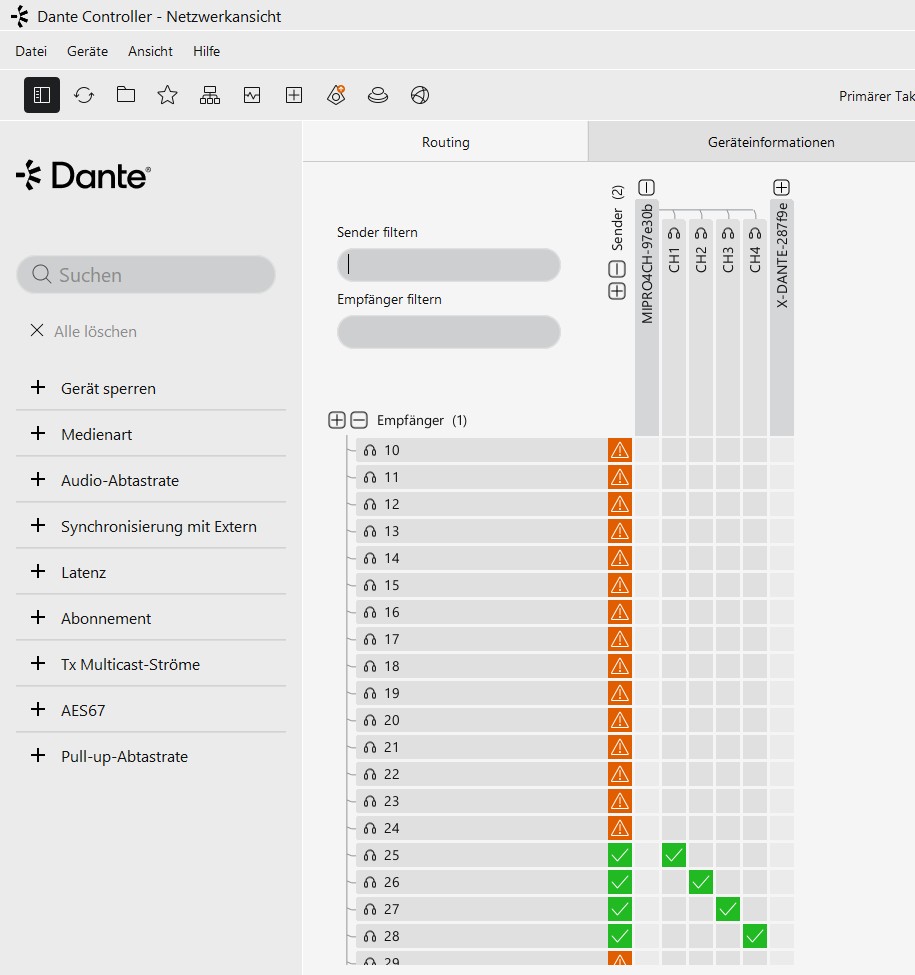915x975 pixels.
Task: Click the warning icon in row 21
Action: click(620, 747)
